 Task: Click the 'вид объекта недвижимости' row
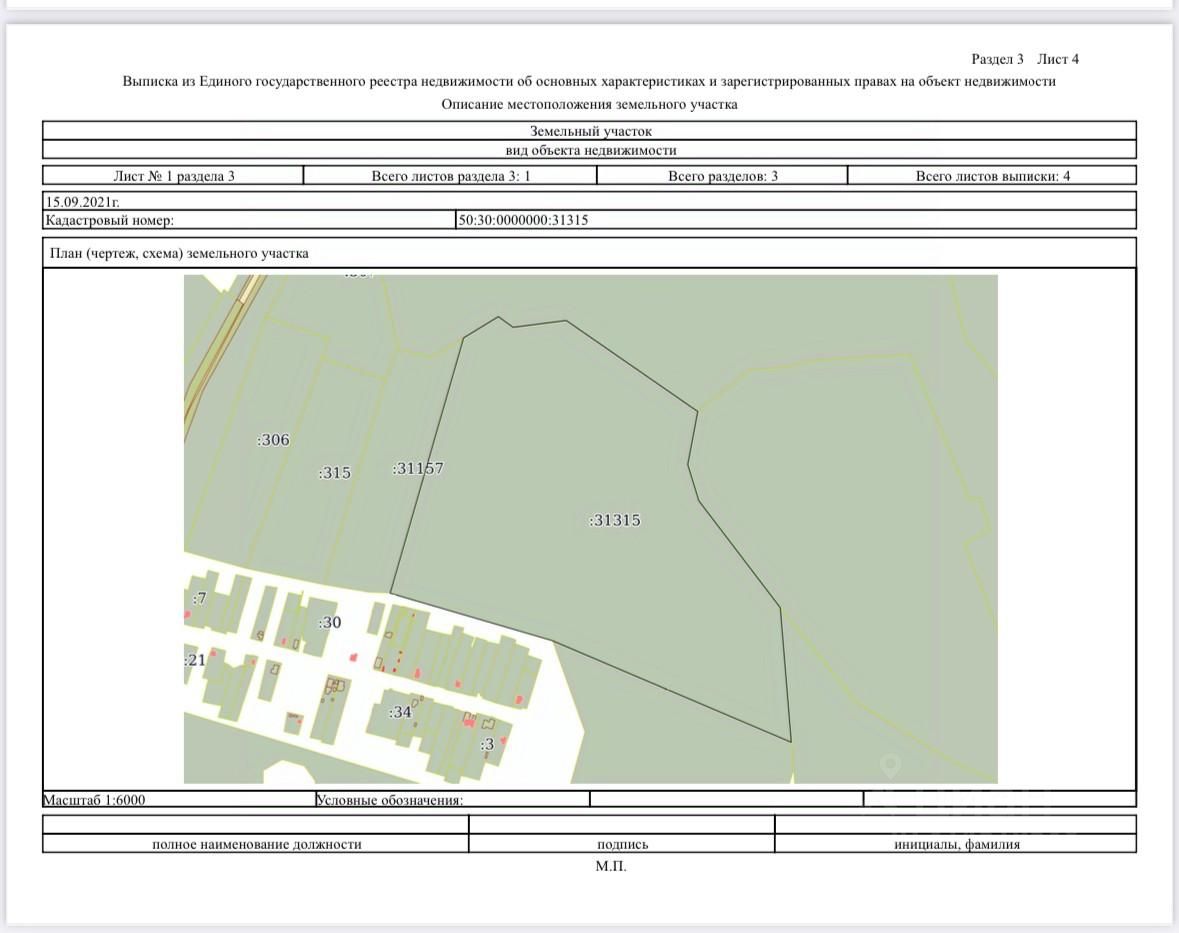tap(590, 150)
